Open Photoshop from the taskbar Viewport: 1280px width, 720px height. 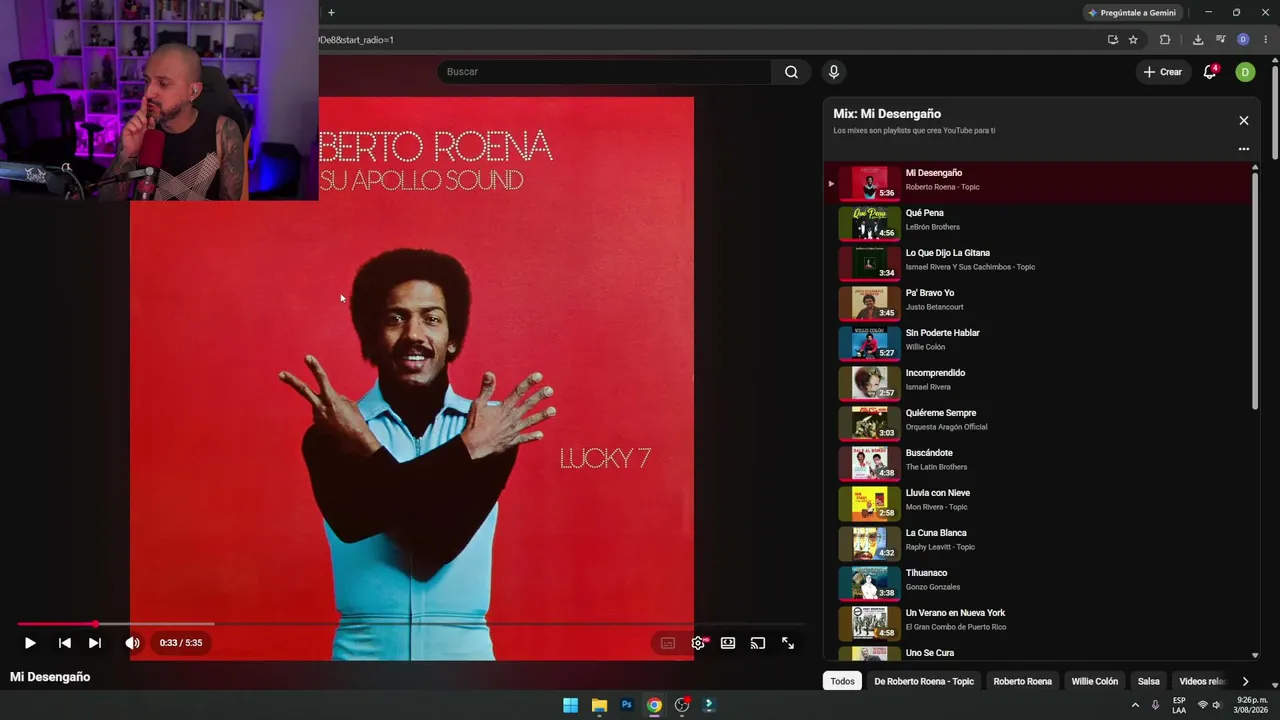627,705
